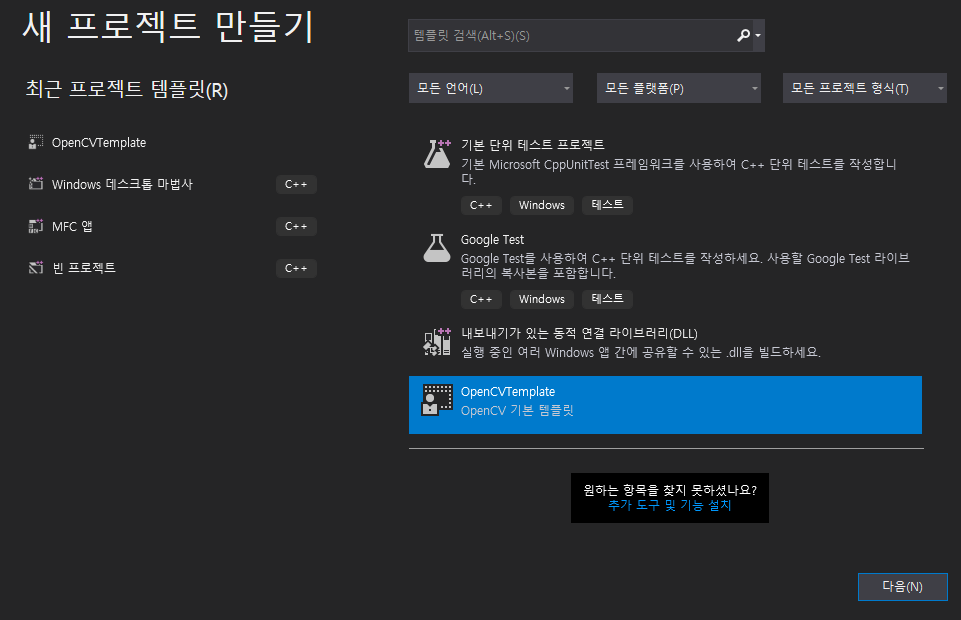
Task: Click the 기본 Microsoft CppUnitTest description text
Action: coord(678,172)
